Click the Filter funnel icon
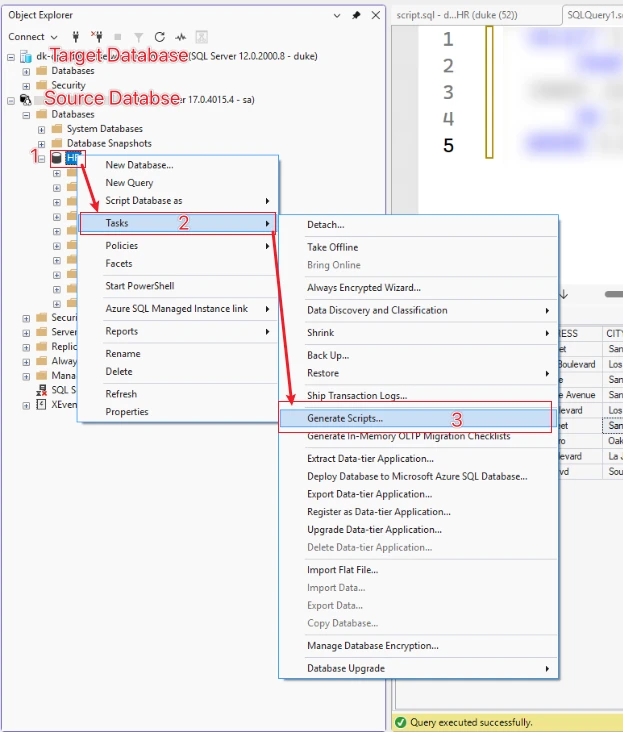 (139, 37)
